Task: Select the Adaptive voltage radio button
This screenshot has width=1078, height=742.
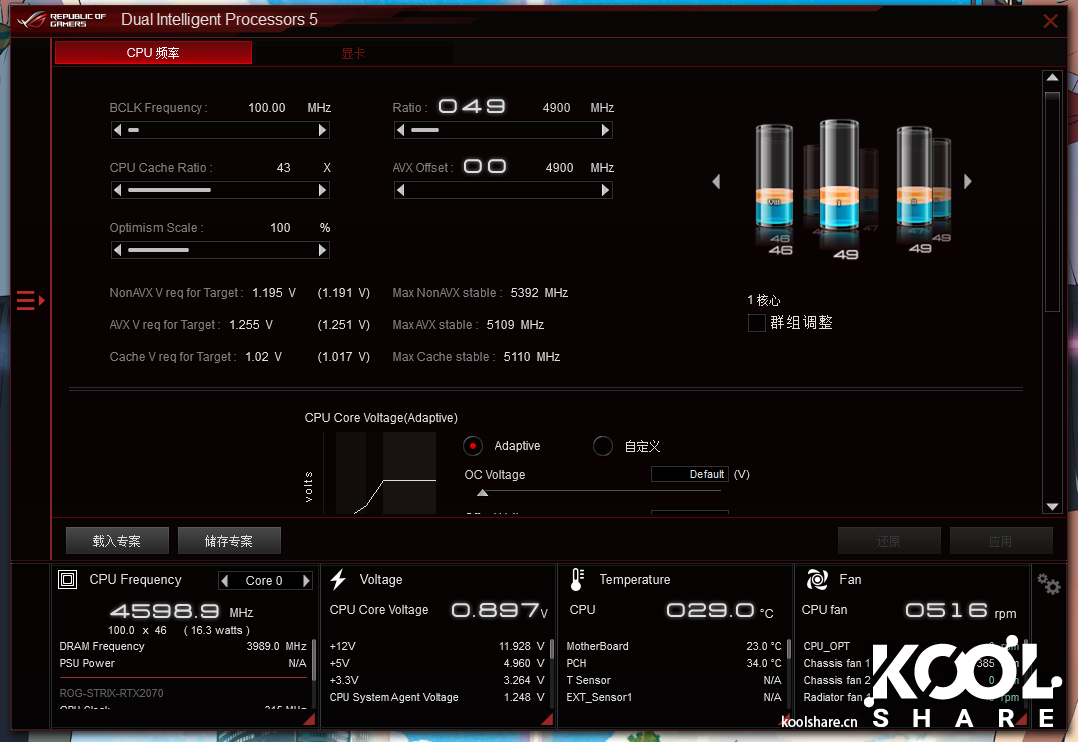Action: (474, 446)
